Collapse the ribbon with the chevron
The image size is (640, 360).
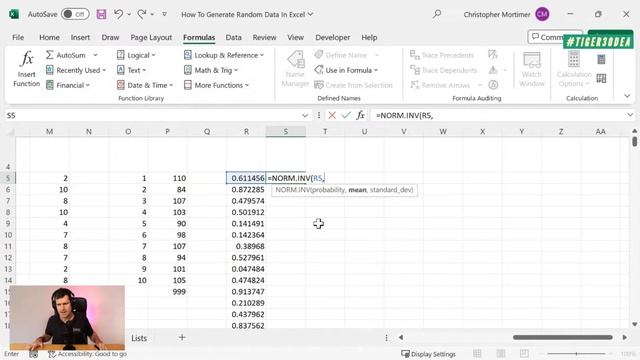click(x=627, y=96)
